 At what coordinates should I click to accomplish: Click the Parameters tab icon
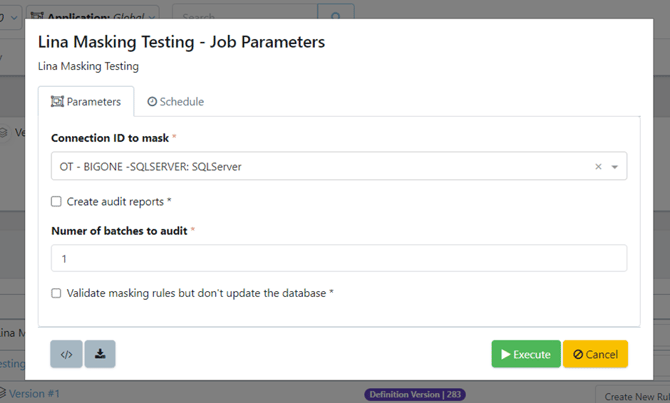tap(57, 101)
